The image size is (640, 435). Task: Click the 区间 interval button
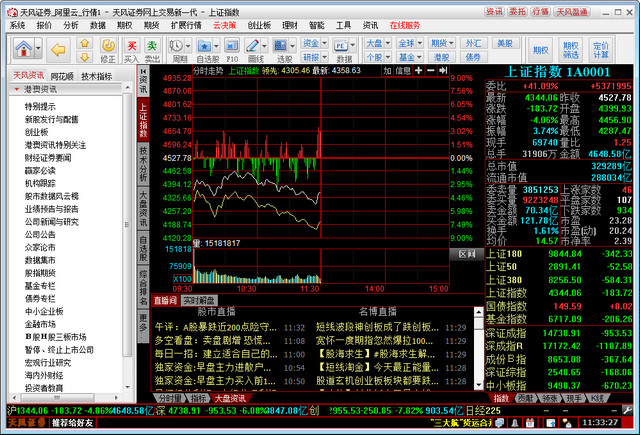click(467, 254)
